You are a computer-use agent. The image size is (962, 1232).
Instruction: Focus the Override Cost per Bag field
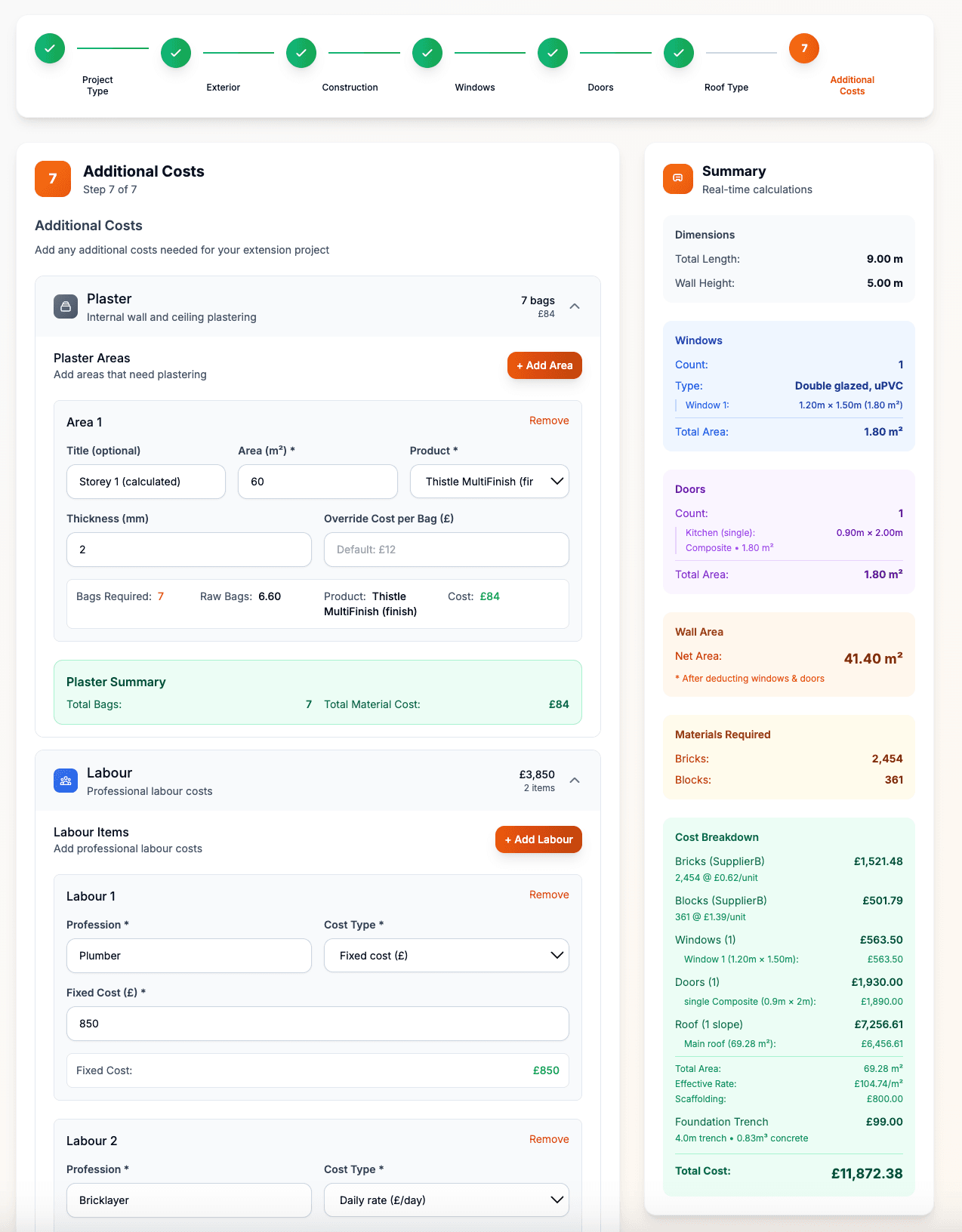446,550
